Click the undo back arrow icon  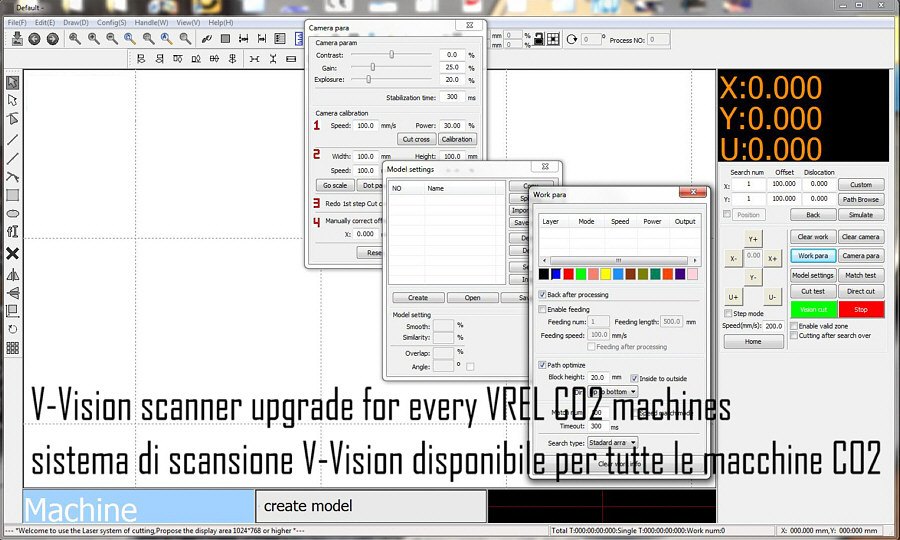[34, 39]
